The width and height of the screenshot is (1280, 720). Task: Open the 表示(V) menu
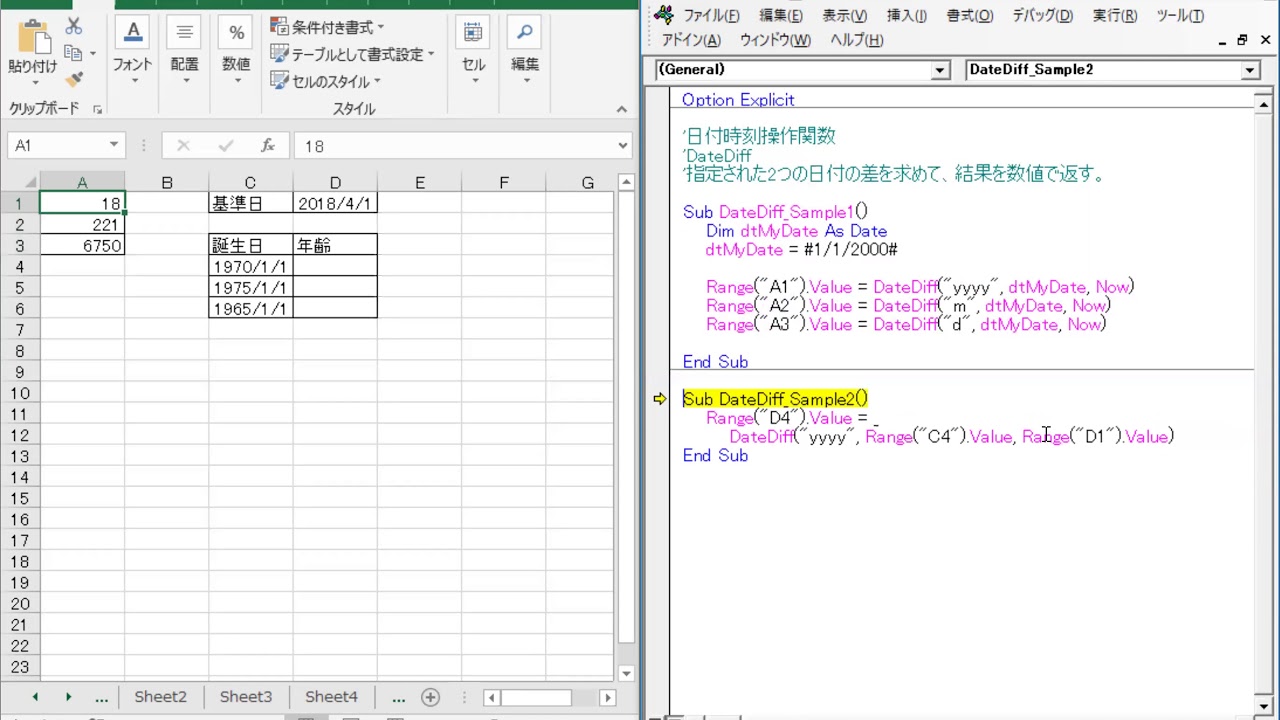(845, 16)
